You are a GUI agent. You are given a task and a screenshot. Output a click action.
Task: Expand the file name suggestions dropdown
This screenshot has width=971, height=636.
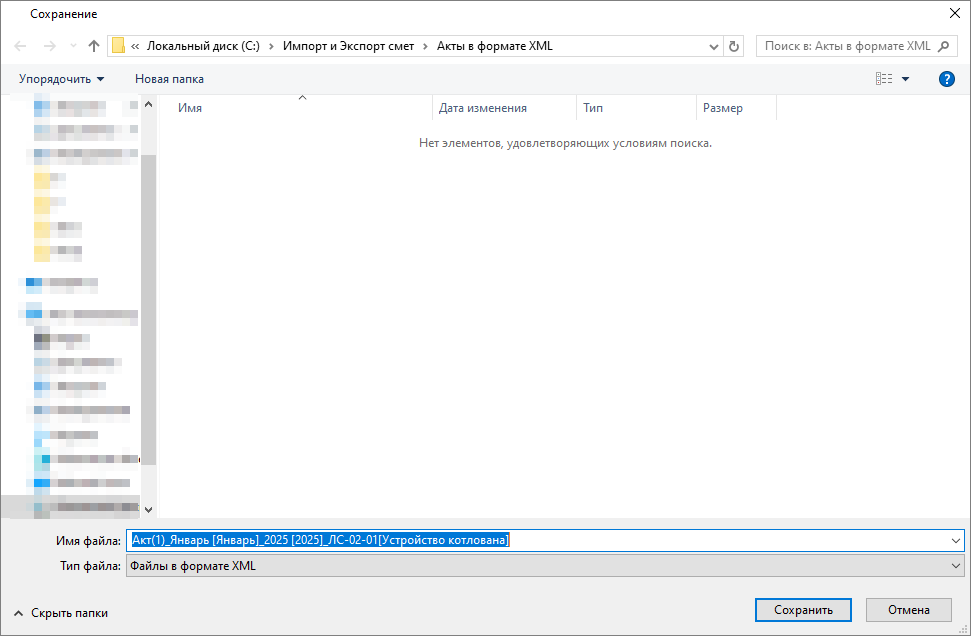(956, 540)
